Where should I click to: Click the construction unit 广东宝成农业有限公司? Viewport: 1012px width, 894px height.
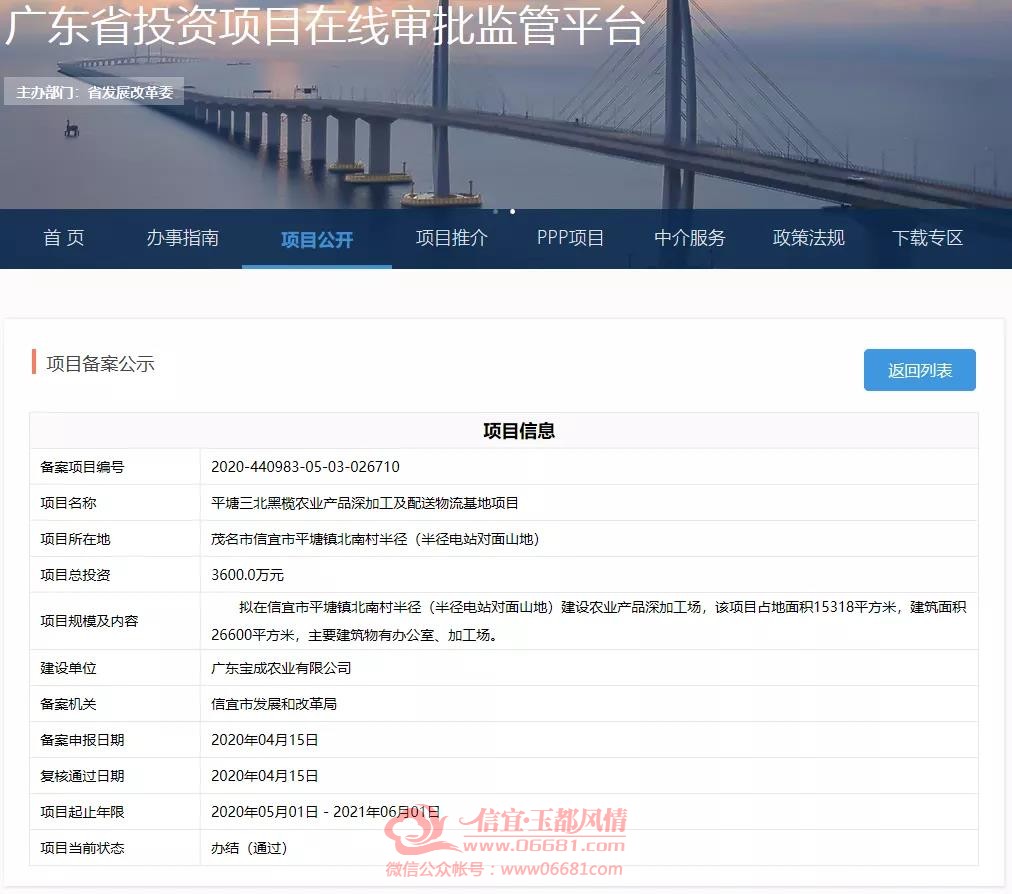(x=281, y=668)
